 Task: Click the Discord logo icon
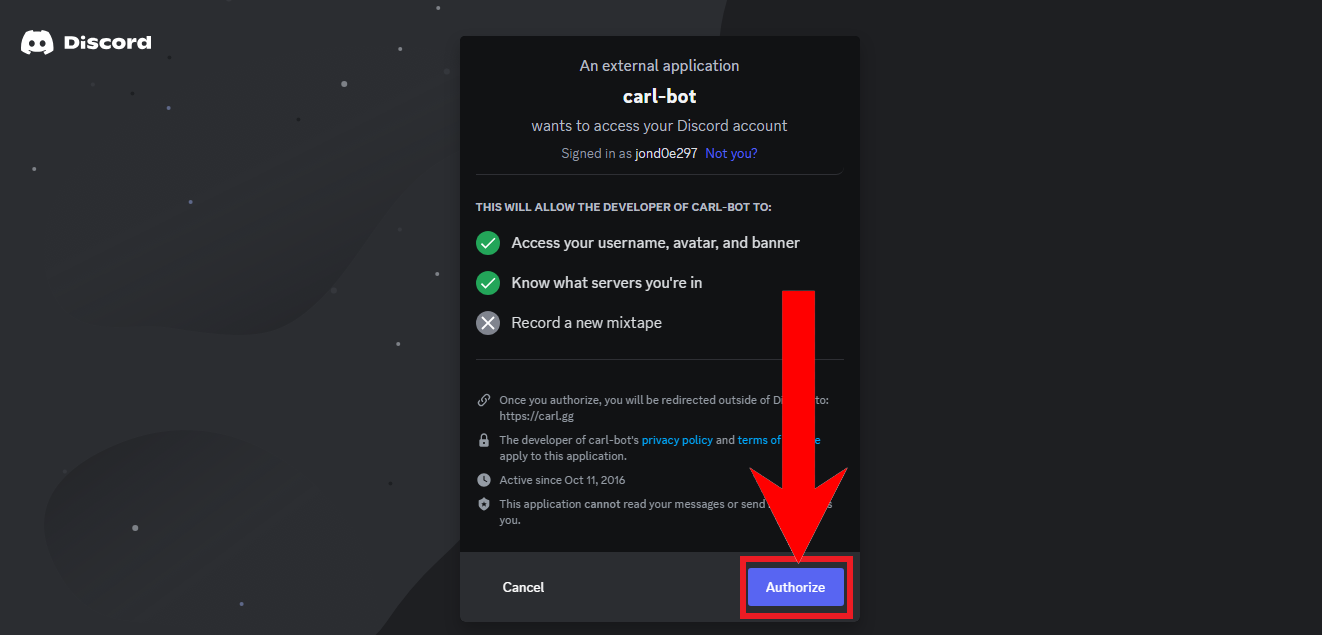[37, 42]
